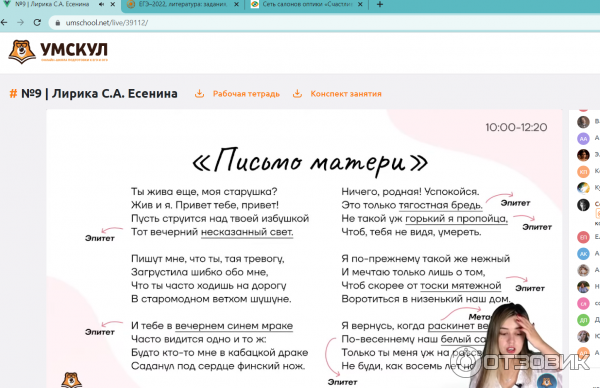Screen dimensions: 600x388
Task: Click the bear mascot at the slide bottom
Action: click(71, 380)
